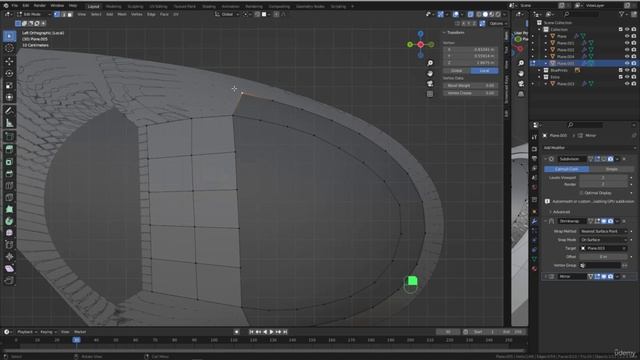Select the Bevel tool
Viewport: 640px width, 360px height.
(x=9, y=173)
